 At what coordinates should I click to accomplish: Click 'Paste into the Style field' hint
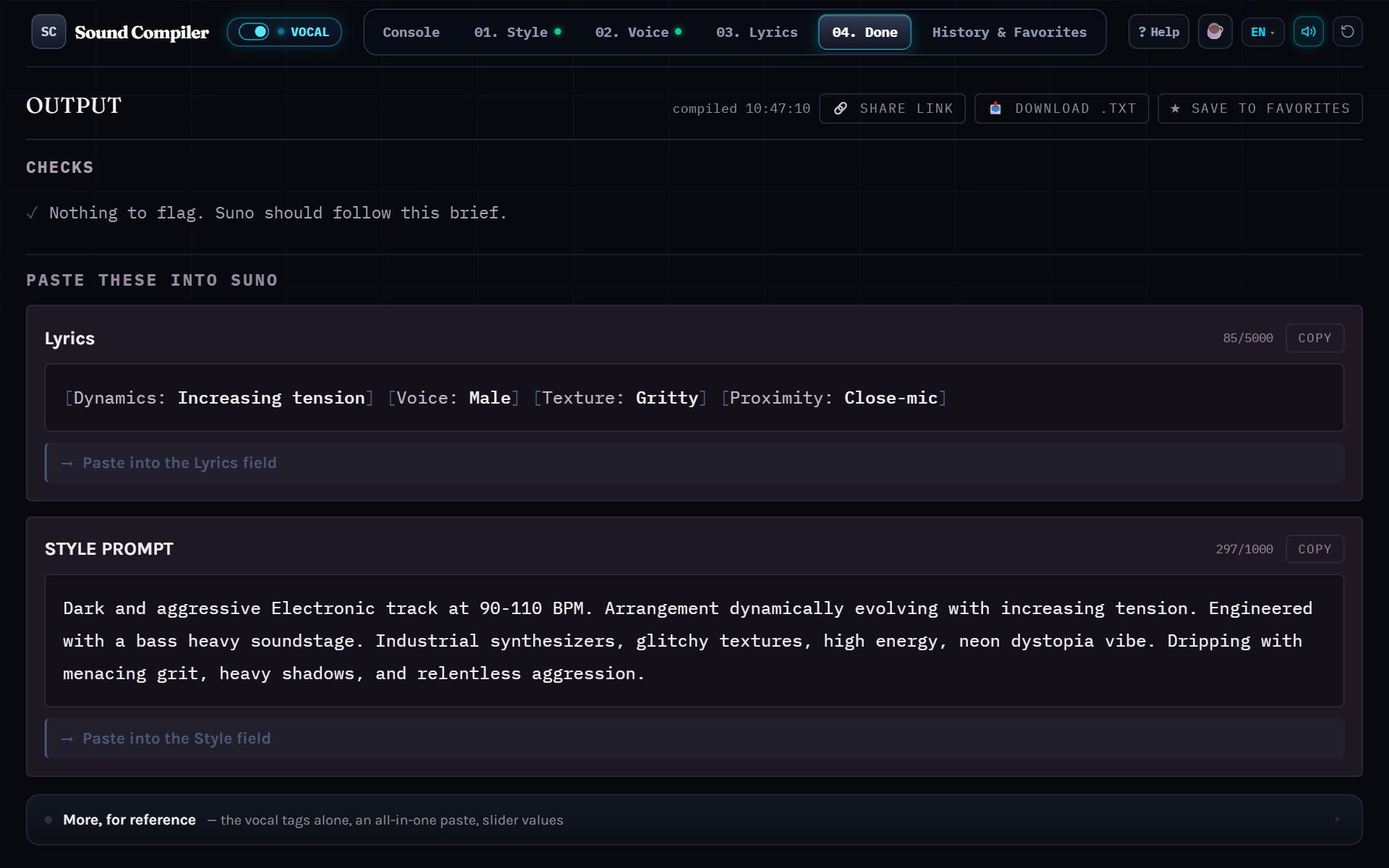coord(694,739)
